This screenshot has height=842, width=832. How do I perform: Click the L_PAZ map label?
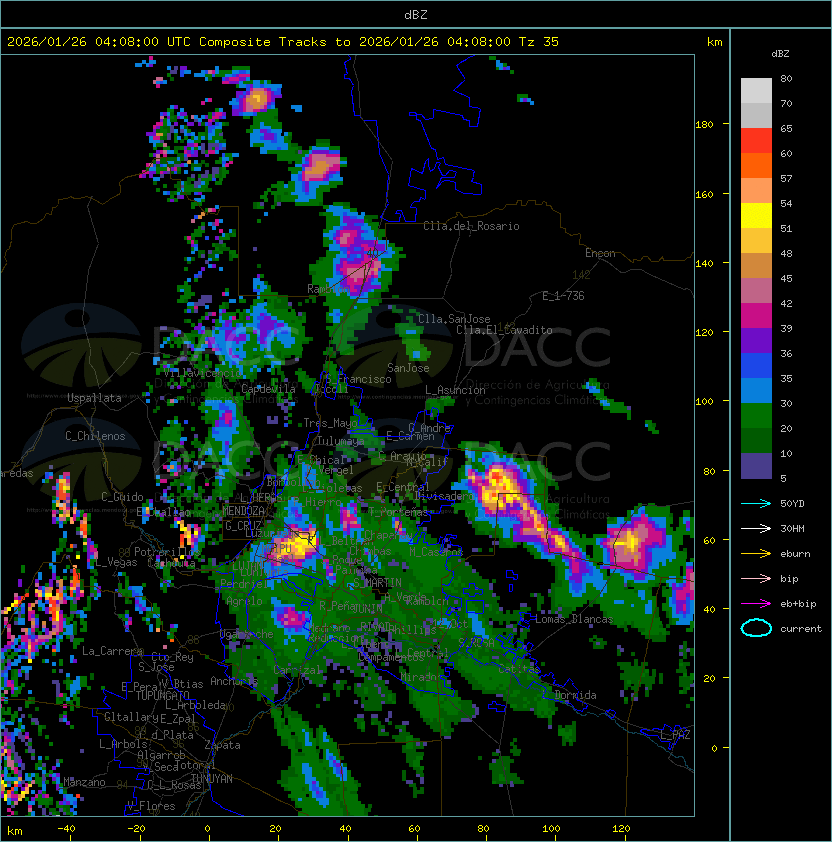pos(675,735)
